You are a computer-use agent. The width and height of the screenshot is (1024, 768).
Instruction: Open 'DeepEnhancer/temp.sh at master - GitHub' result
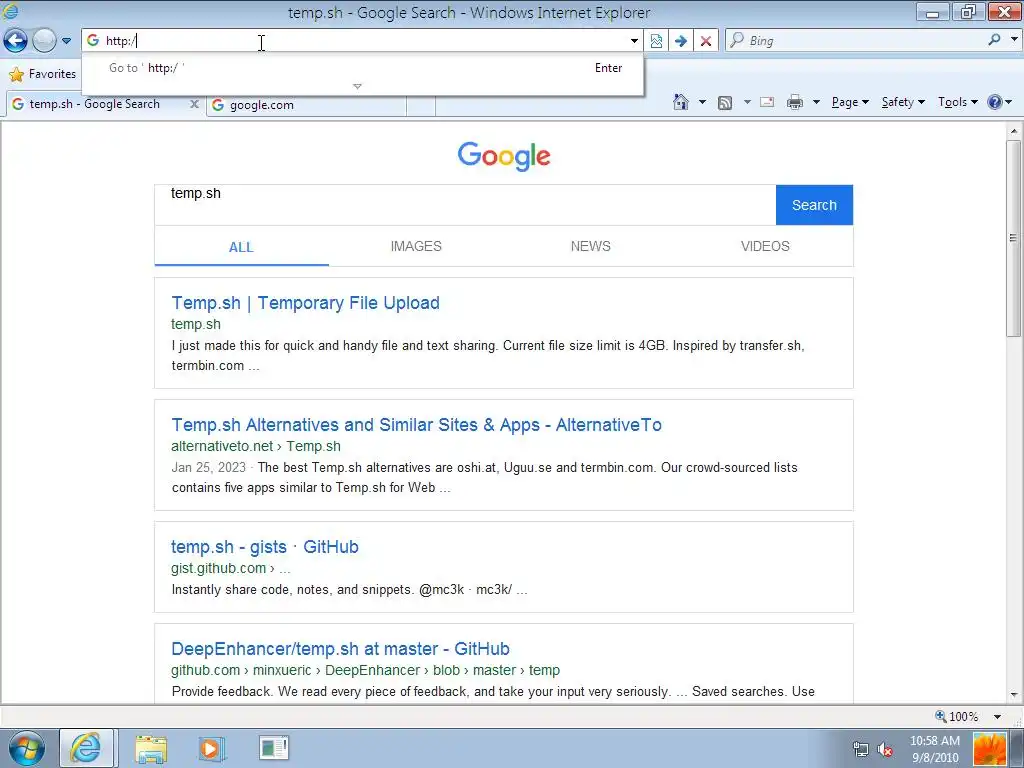[340, 649]
